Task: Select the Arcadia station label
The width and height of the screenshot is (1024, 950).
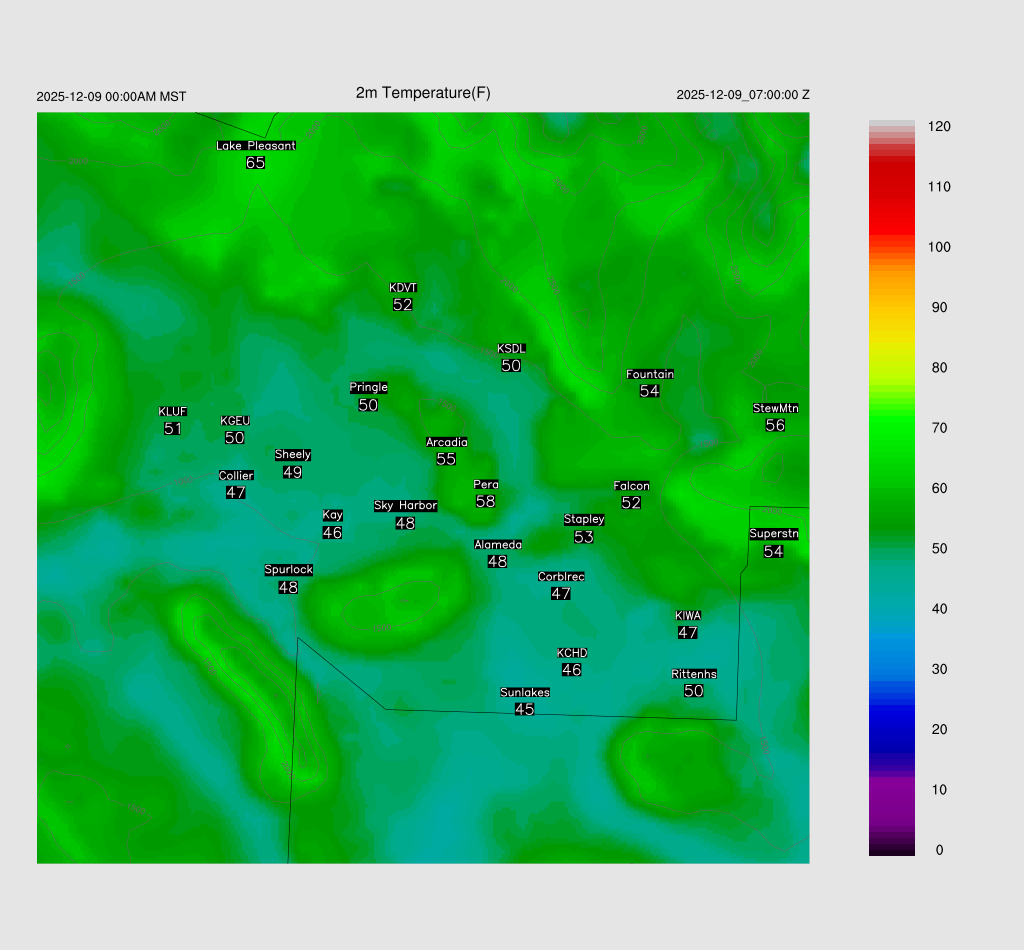Action: (x=446, y=442)
